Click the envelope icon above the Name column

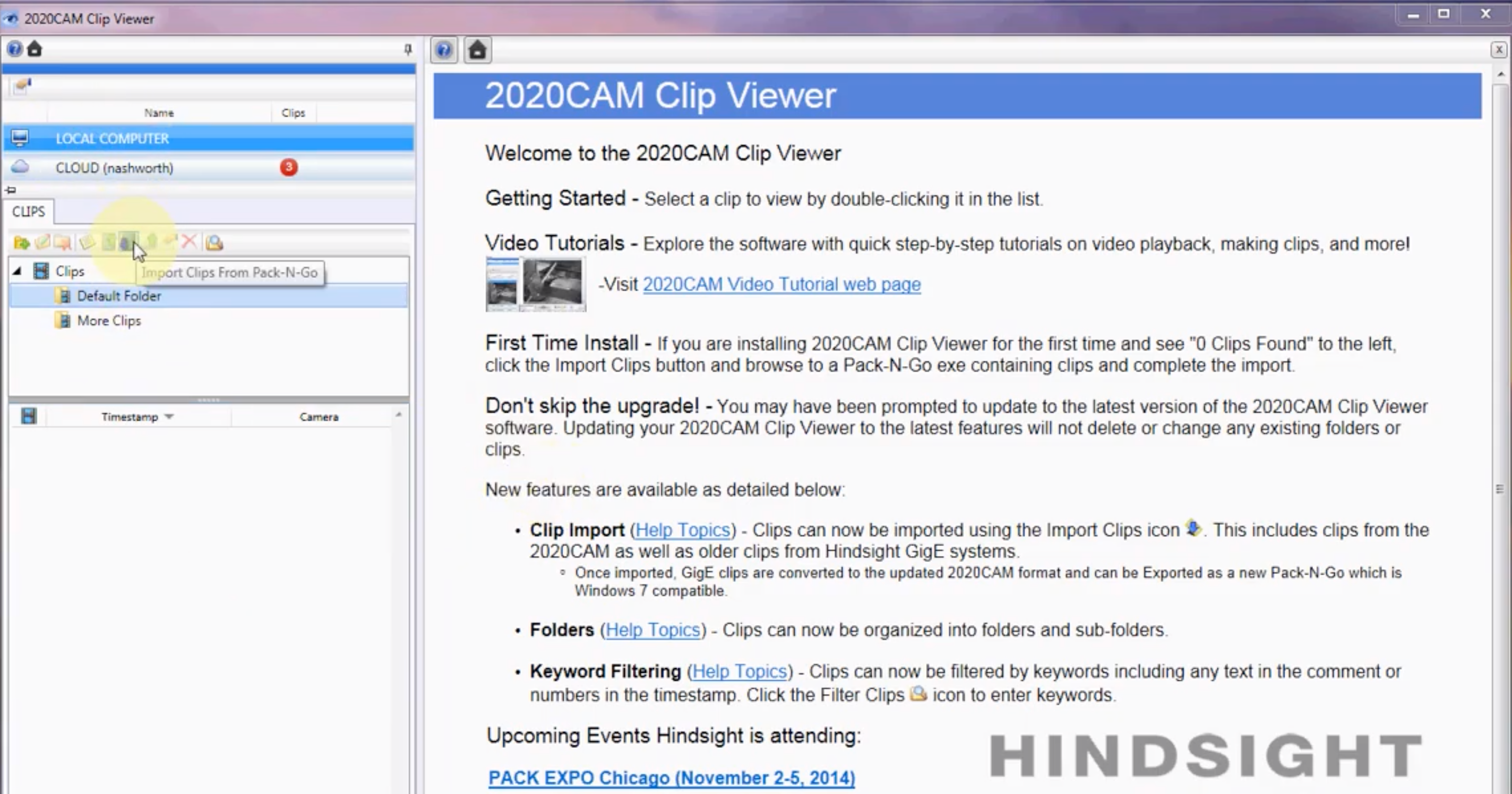click(x=22, y=87)
